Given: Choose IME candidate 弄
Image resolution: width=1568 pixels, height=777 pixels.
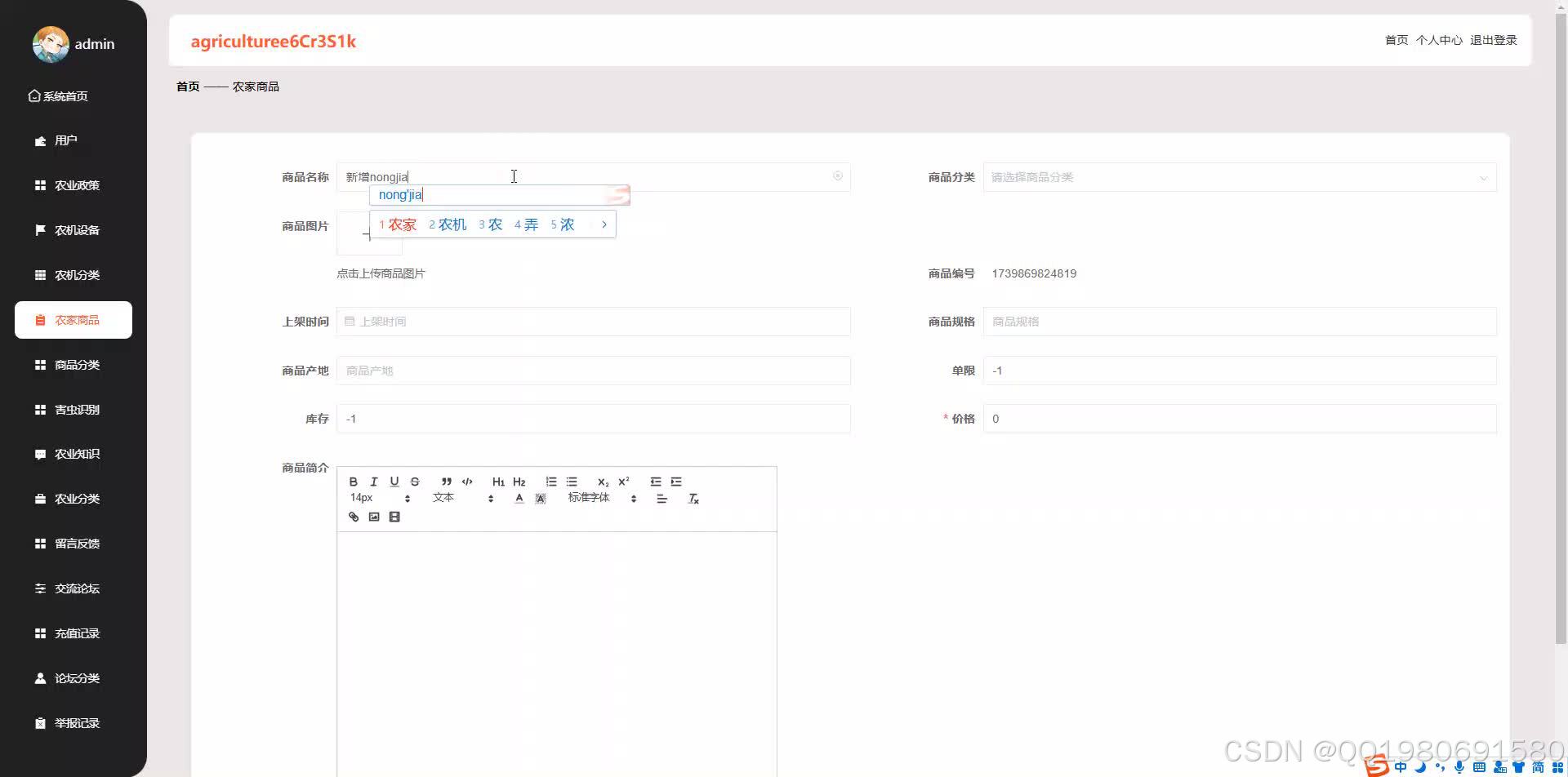Looking at the screenshot, I should tap(526, 224).
